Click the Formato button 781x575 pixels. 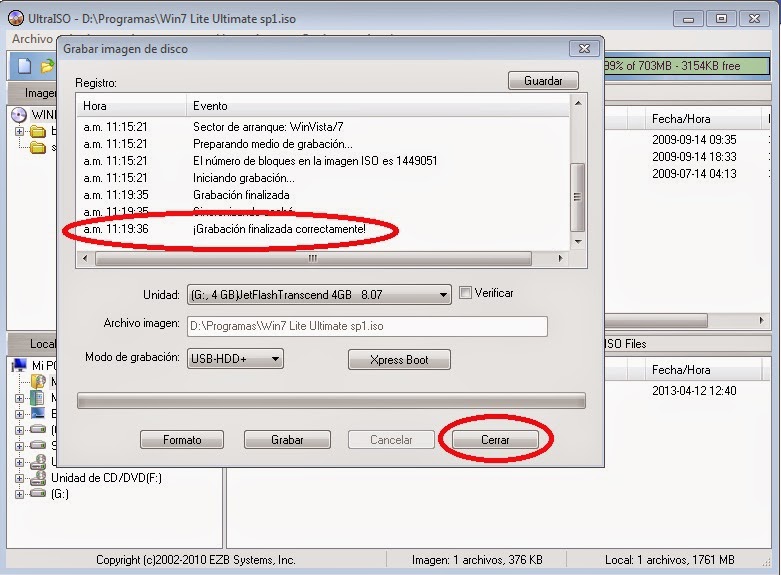click(x=182, y=439)
